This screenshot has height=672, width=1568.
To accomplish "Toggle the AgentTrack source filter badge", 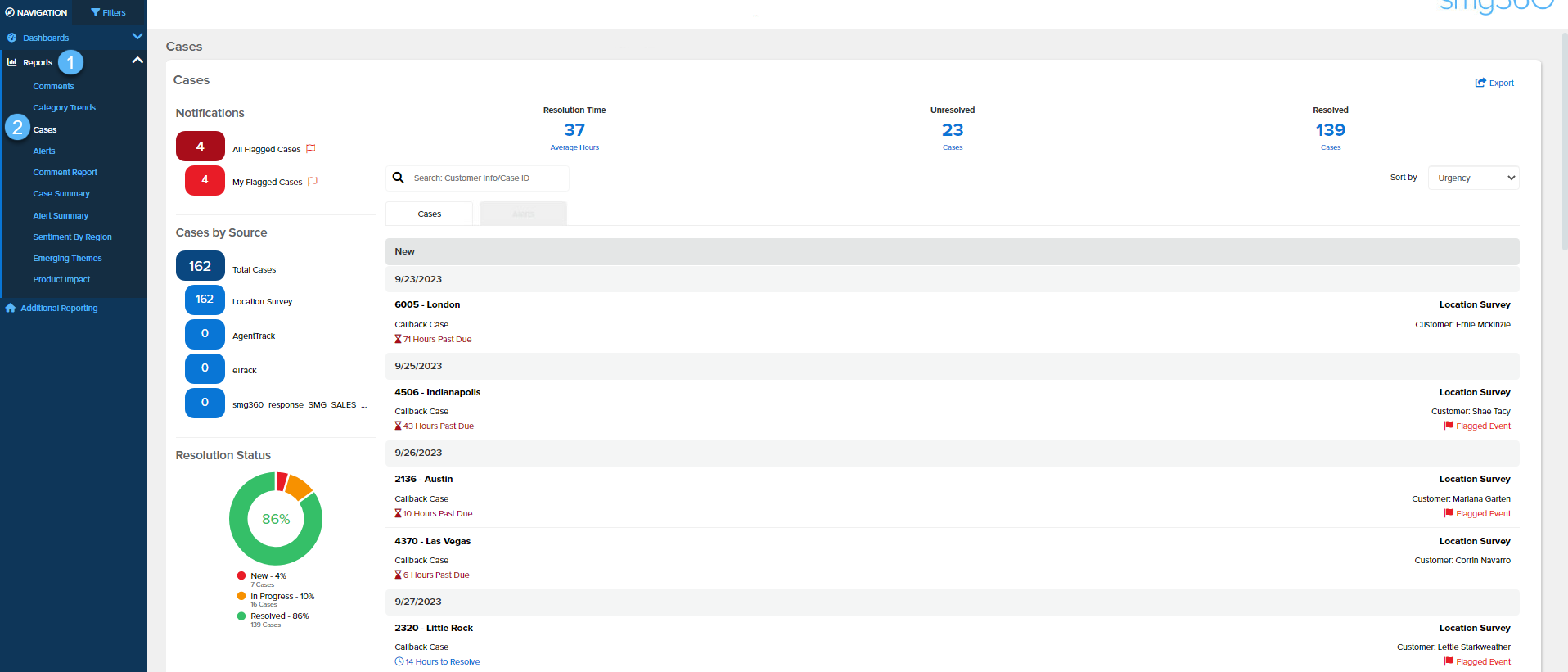I will [x=205, y=334].
